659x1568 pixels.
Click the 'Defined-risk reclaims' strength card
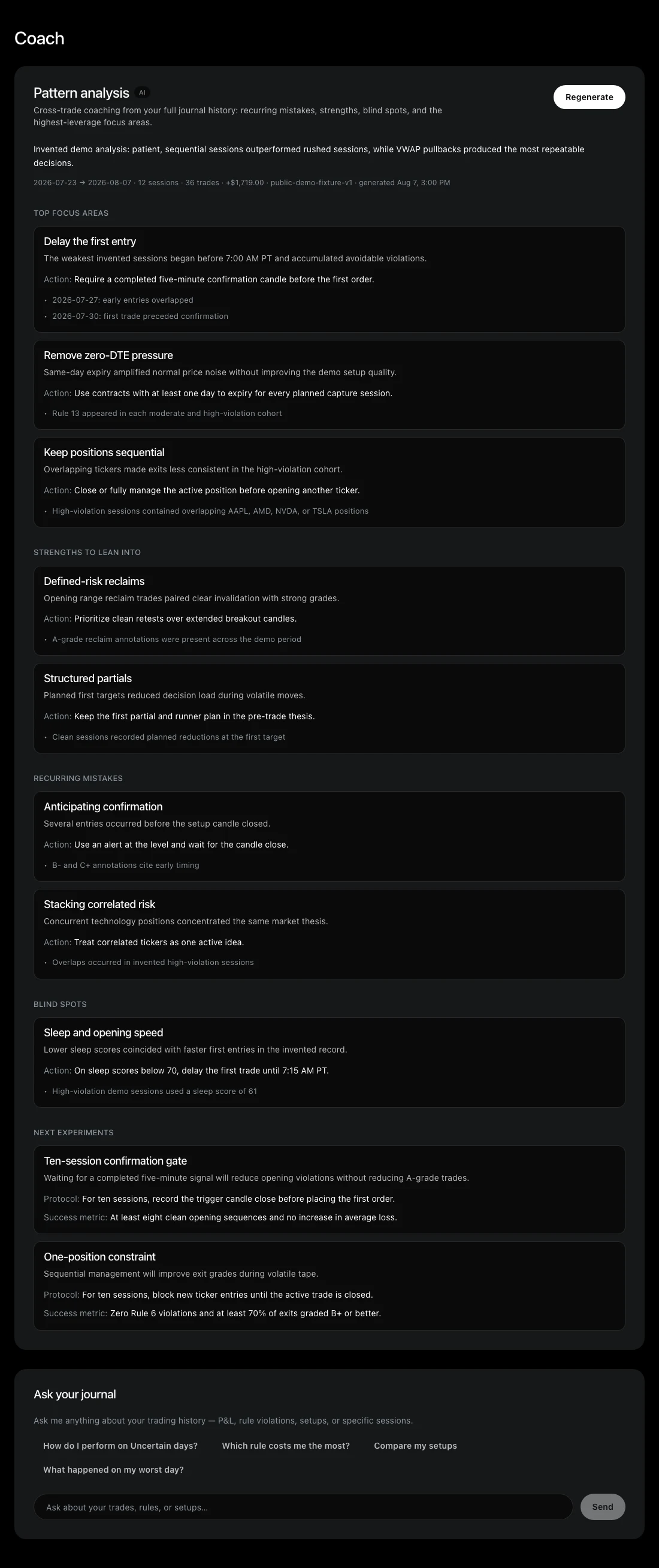[329, 611]
